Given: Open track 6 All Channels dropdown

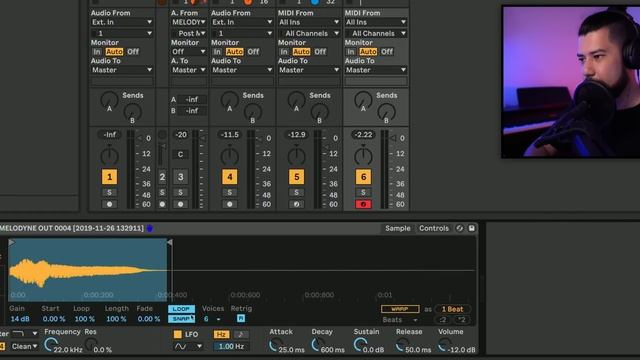Looking at the screenshot, I should 376,33.
